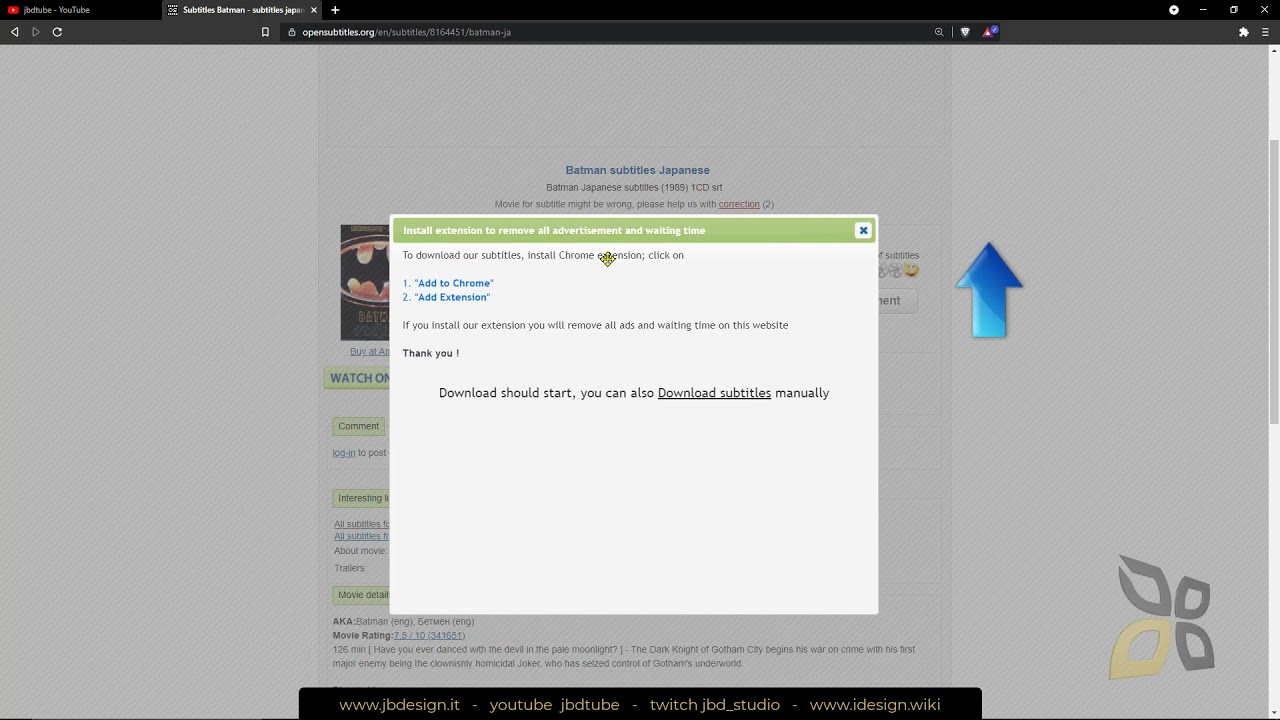
Task: Click the "Download subtitles" manual link
Action: coord(714,393)
